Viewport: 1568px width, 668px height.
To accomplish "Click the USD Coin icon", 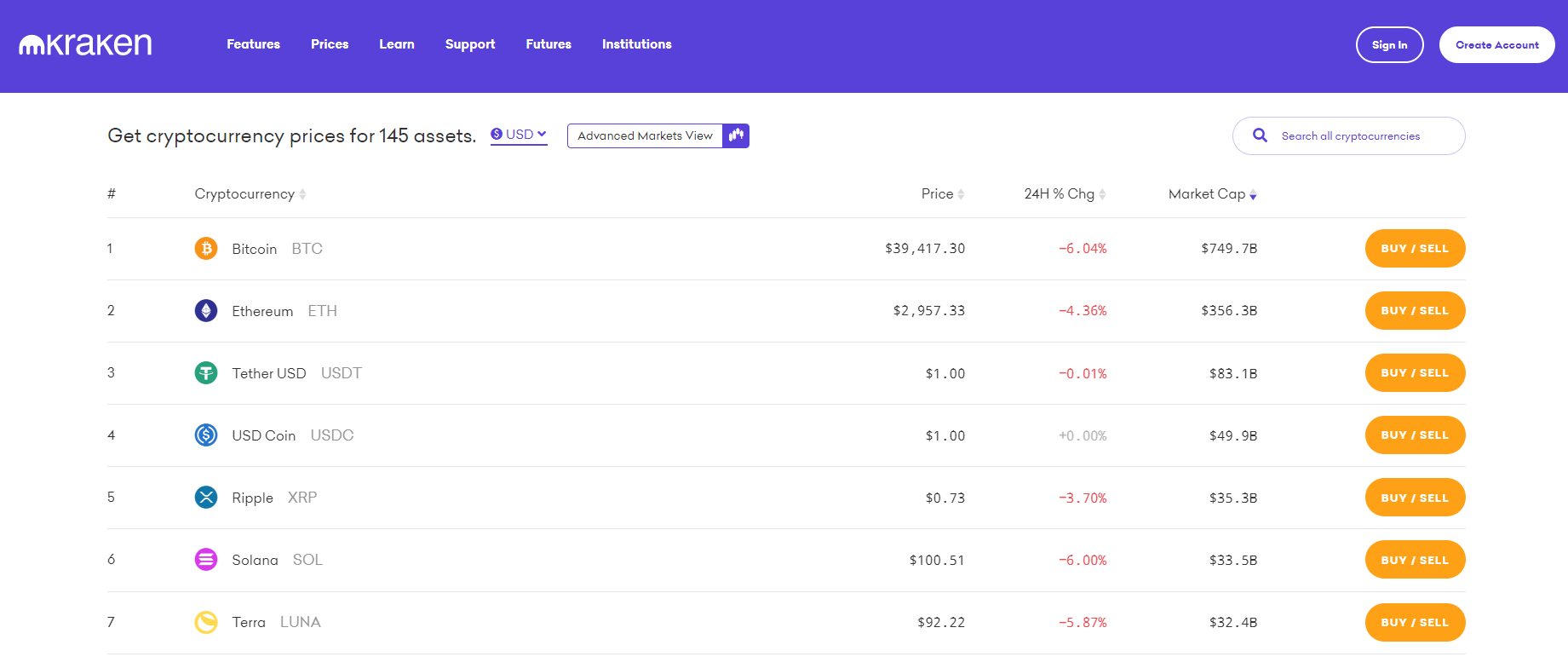I will (206, 435).
